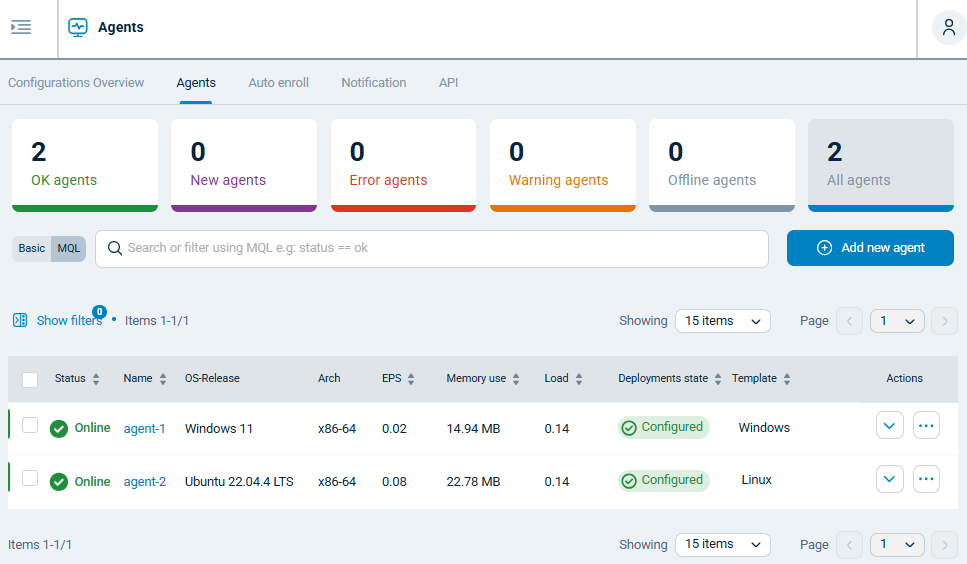
Task: Tick the select-all checkbox in table header
Action: [x=30, y=379]
